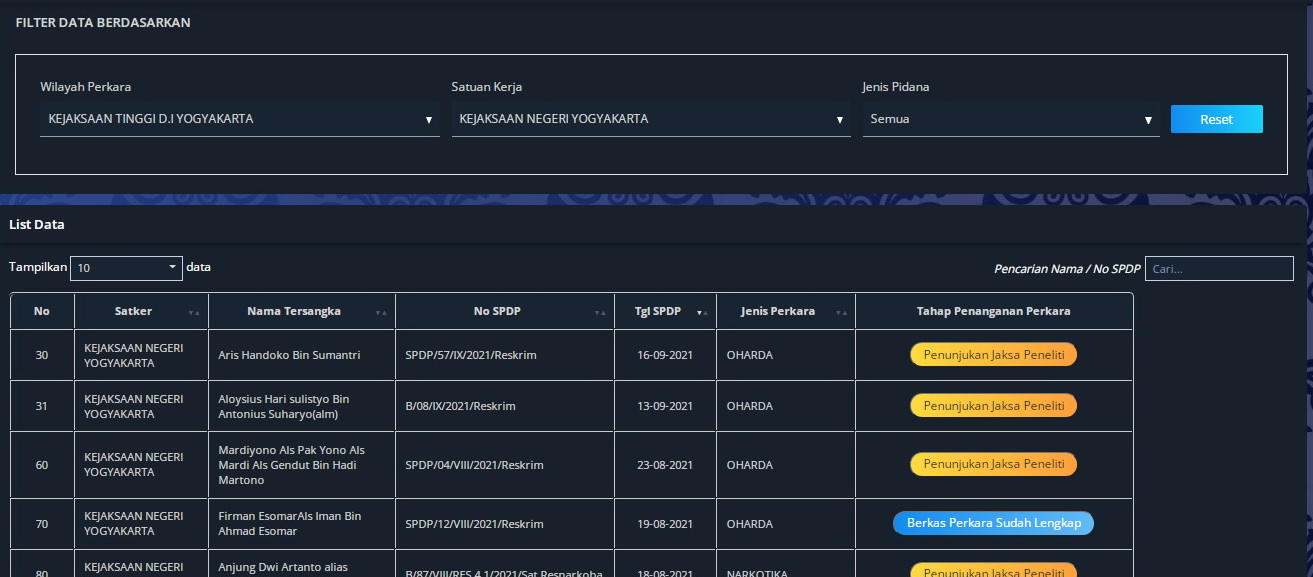Click the Jenis Pidana dropdown caret icon
Screen dimensions: 1313x577
click(x=1148, y=119)
